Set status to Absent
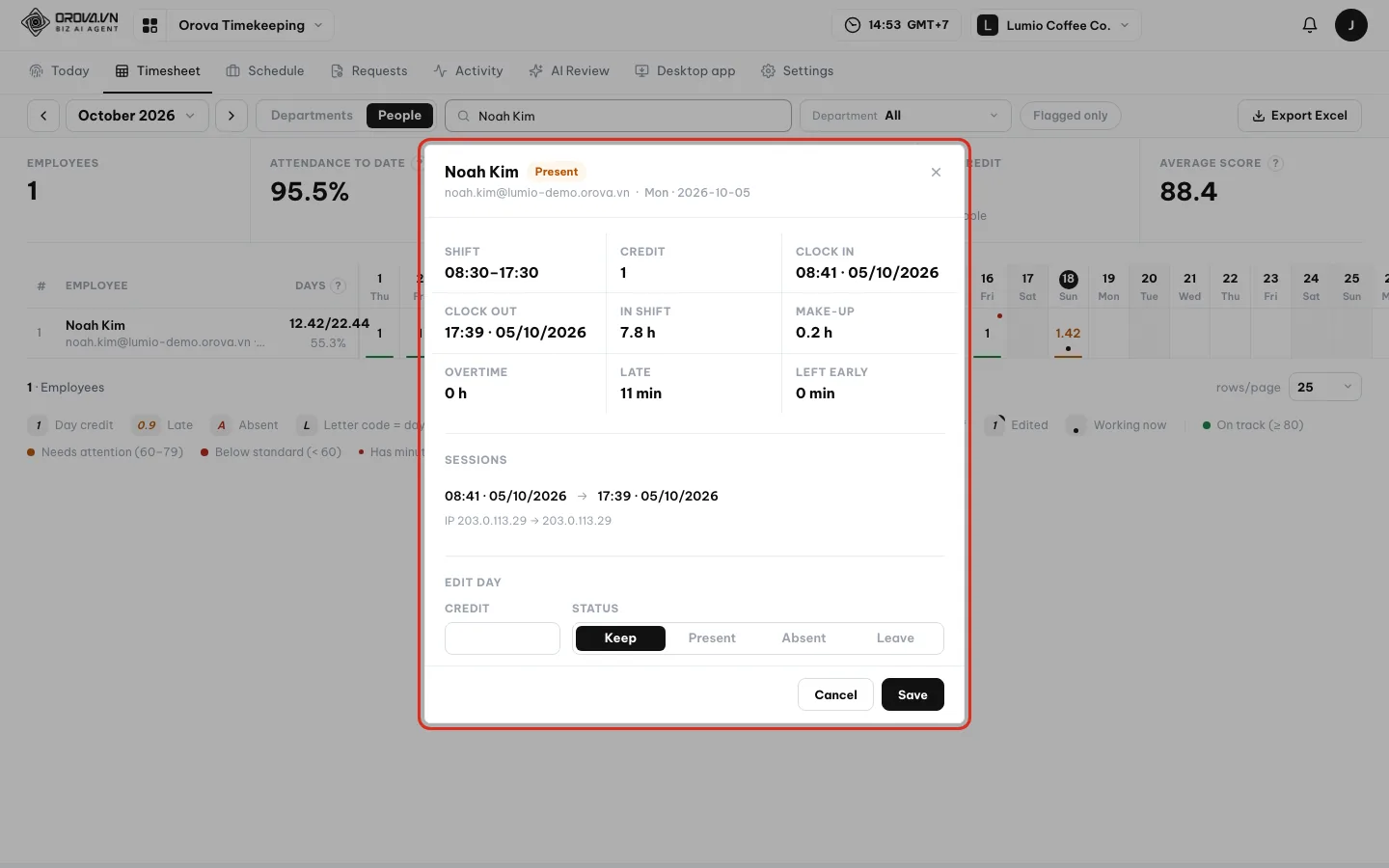Screen dimensions: 1389x868 coord(803,638)
